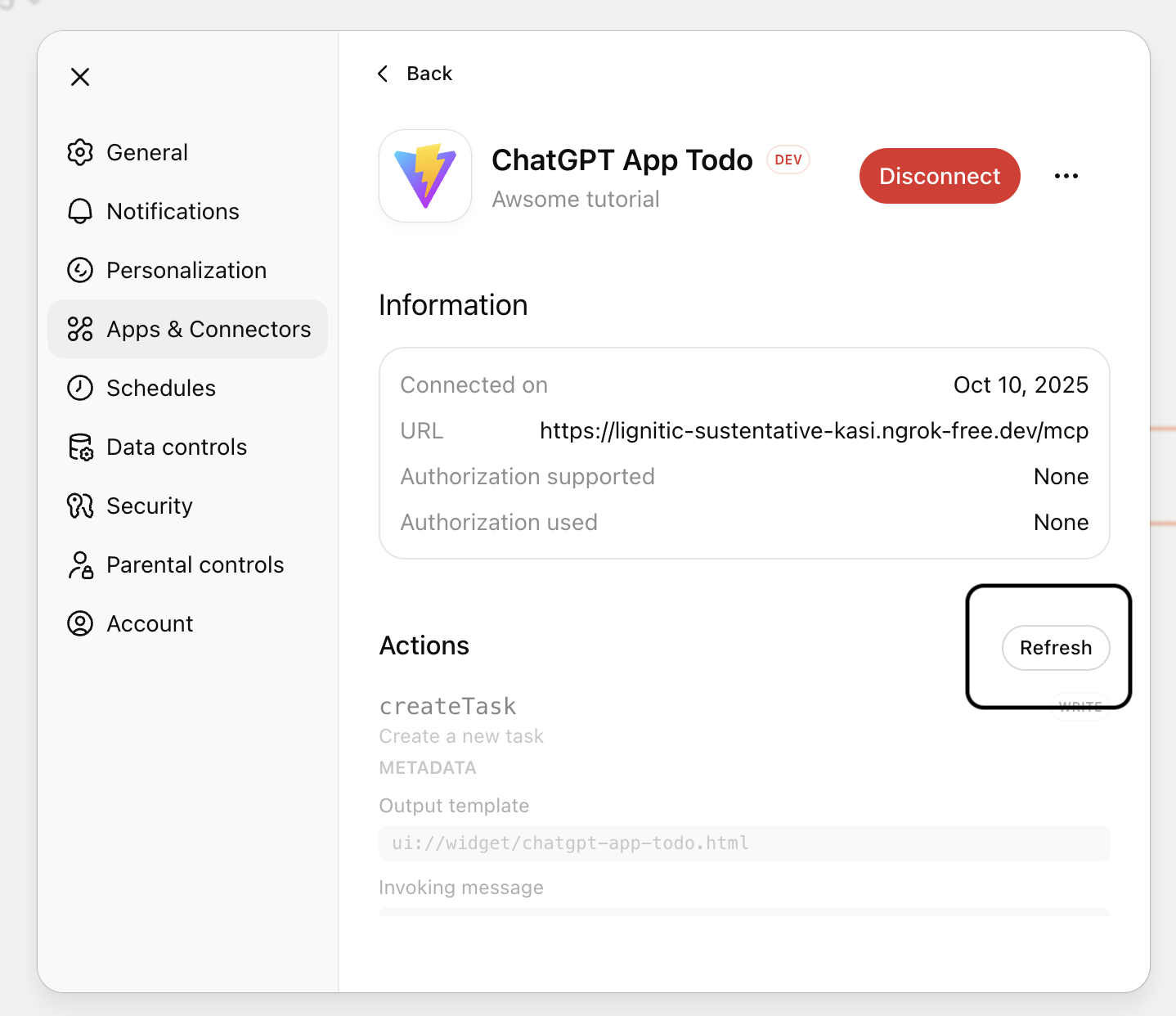This screenshot has width=1176, height=1016.
Task: Click the Data controls database icon
Action: pyautogui.click(x=80, y=447)
